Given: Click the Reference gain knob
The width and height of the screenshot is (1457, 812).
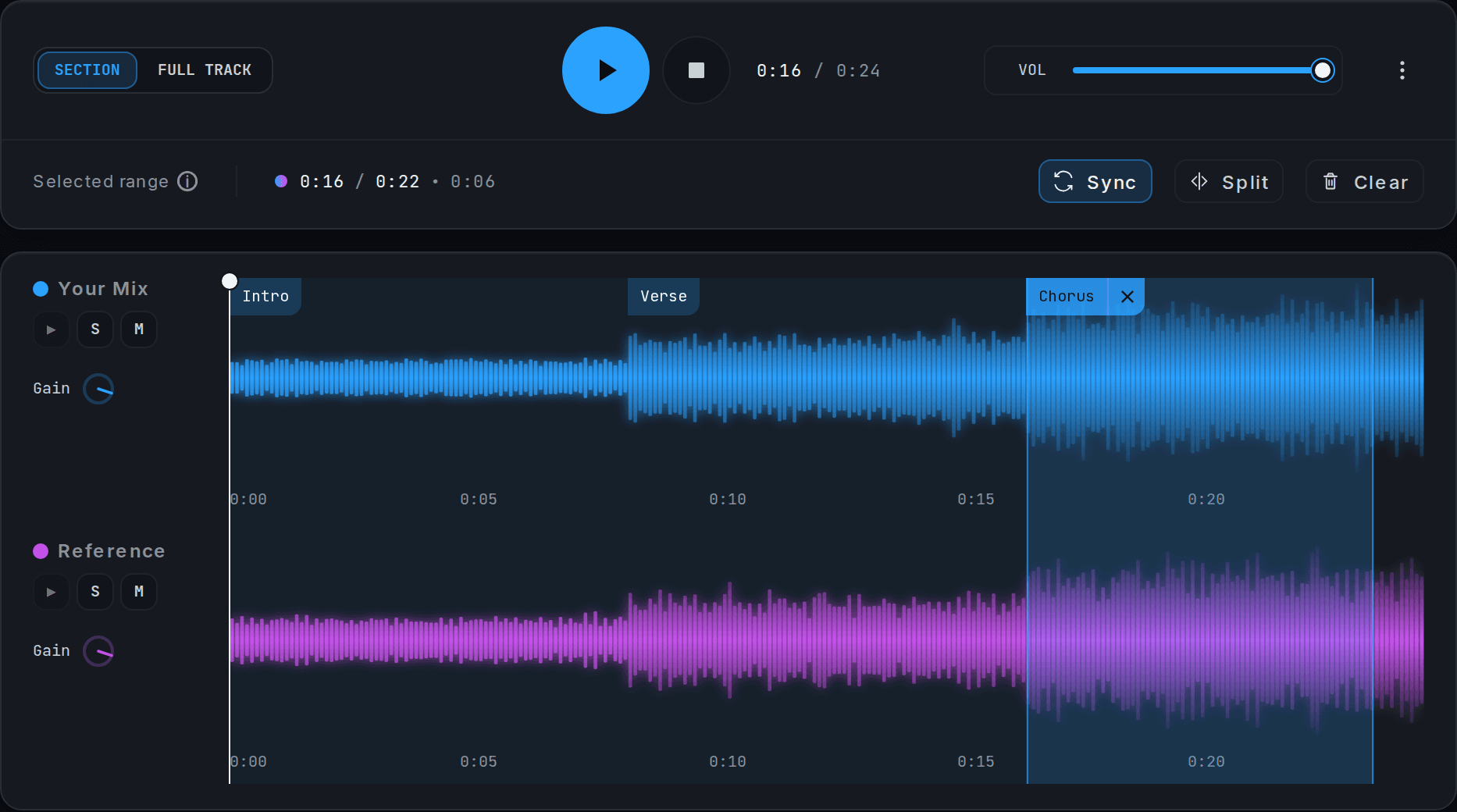Looking at the screenshot, I should pyautogui.click(x=98, y=651).
